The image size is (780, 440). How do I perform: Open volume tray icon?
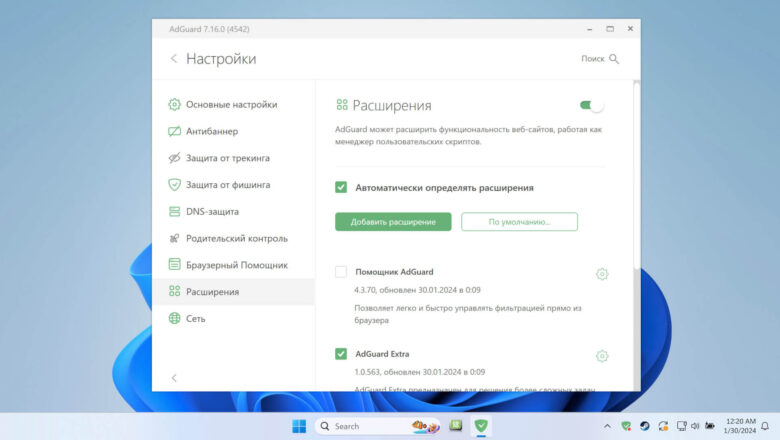[695, 426]
